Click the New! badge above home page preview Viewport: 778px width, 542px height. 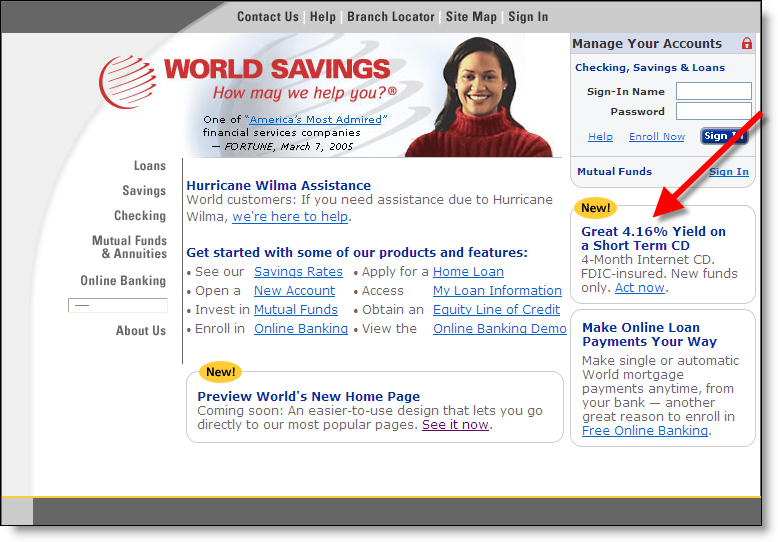[x=220, y=372]
